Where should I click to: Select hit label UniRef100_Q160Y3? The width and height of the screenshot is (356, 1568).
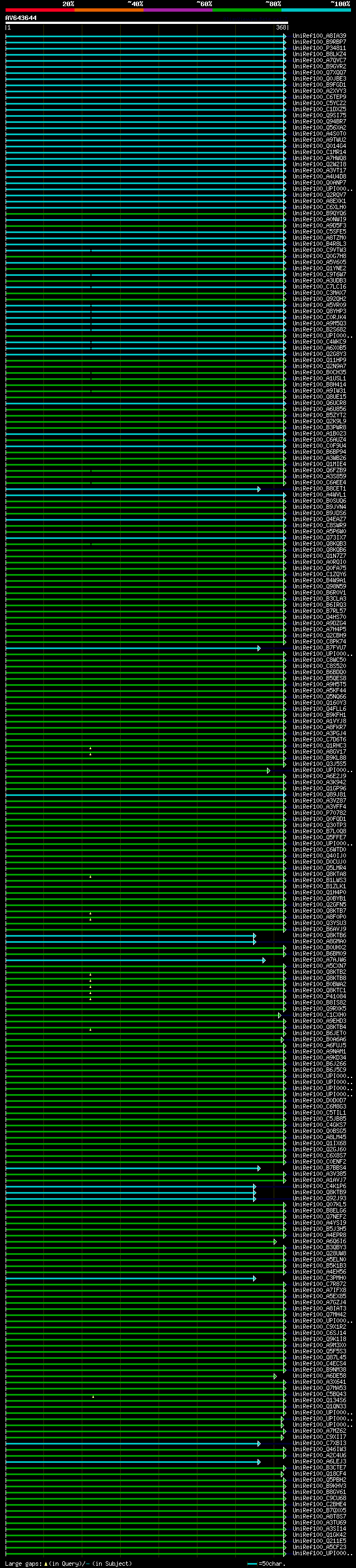[319, 703]
